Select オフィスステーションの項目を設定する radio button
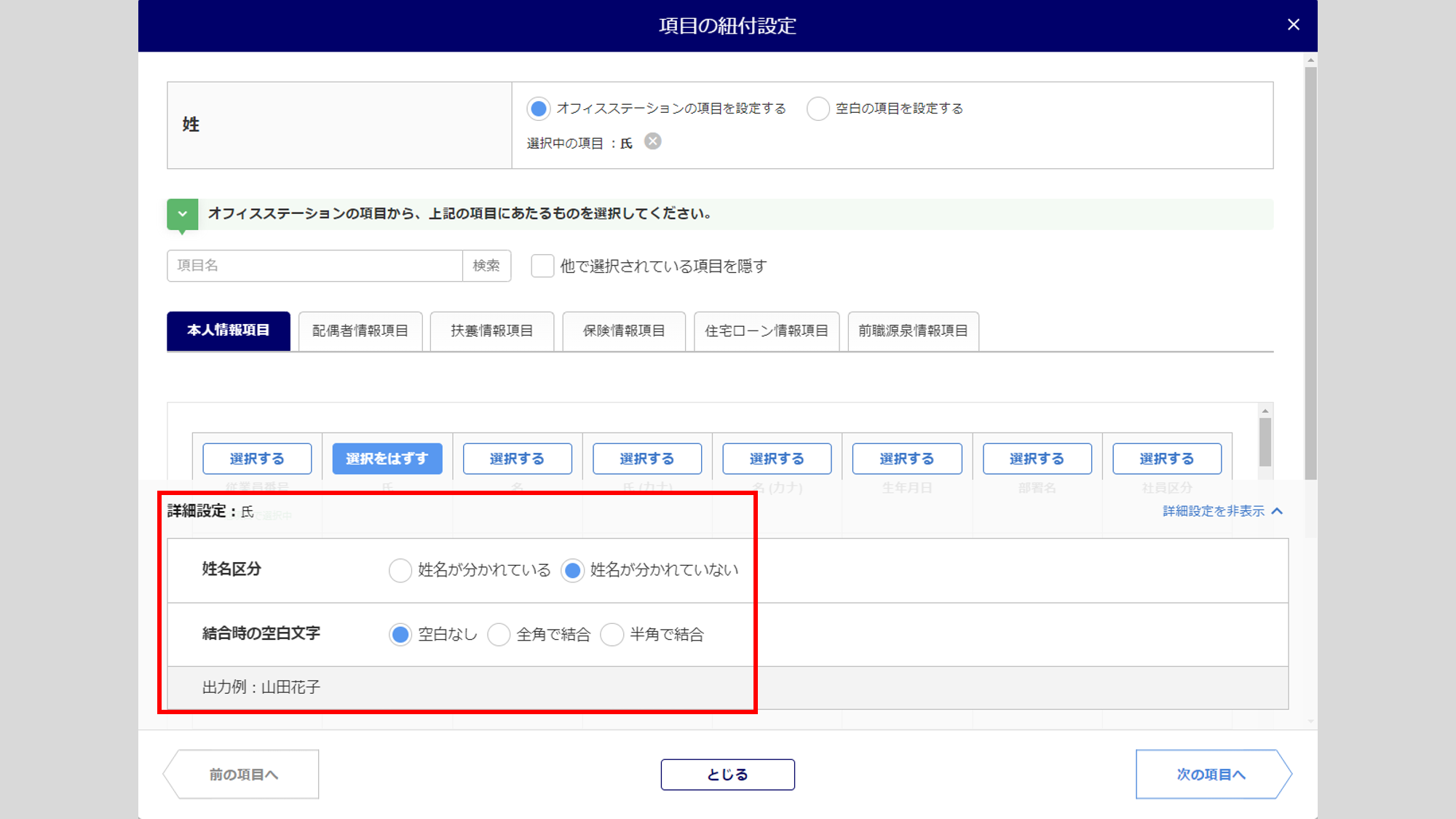1456x819 pixels. [539, 109]
